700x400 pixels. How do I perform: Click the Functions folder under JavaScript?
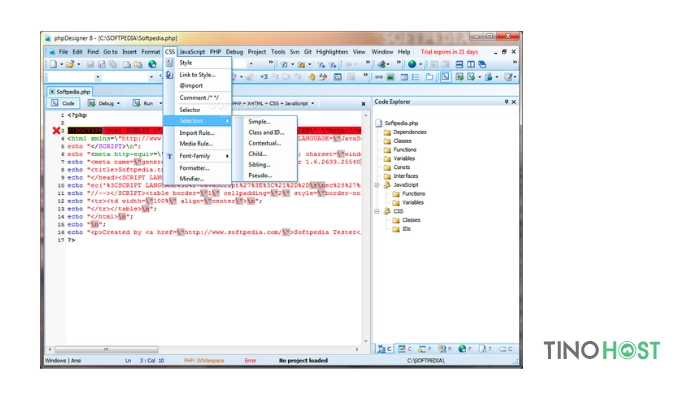(409, 194)
